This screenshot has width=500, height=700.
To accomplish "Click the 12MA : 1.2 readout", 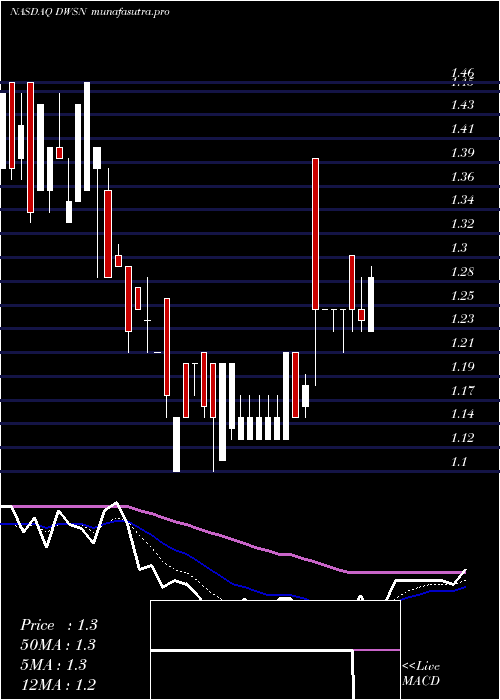I will 58,684.
